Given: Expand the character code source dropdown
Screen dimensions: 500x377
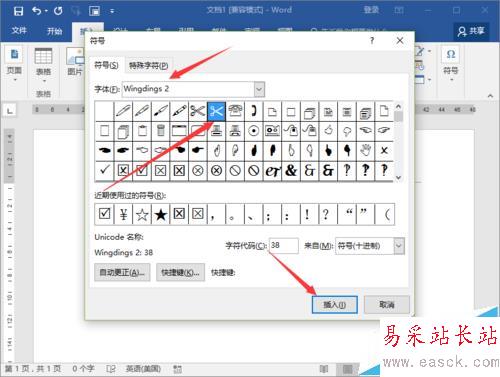Looking at the screenshot, I should pos(399,246).
